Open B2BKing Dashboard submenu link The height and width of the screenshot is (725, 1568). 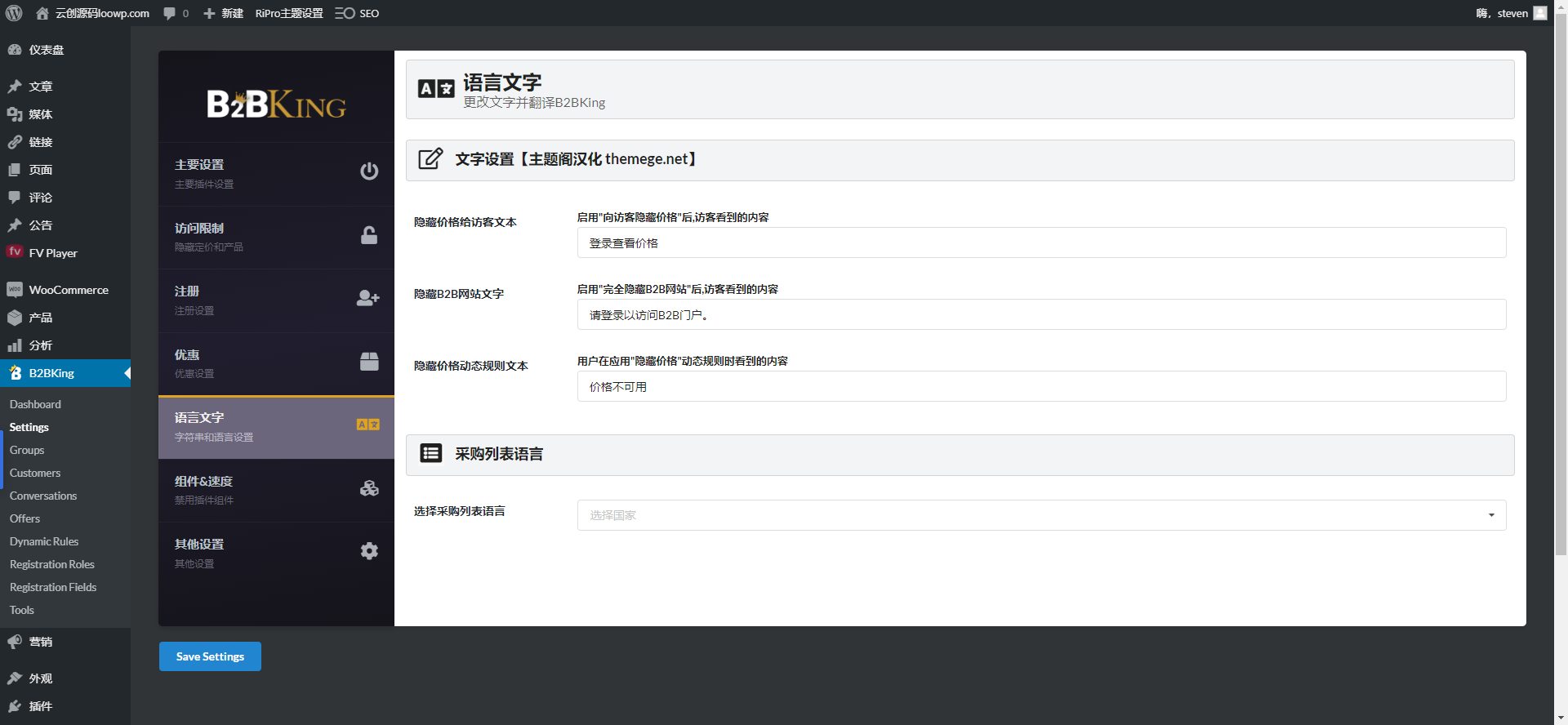coord(35,404)
